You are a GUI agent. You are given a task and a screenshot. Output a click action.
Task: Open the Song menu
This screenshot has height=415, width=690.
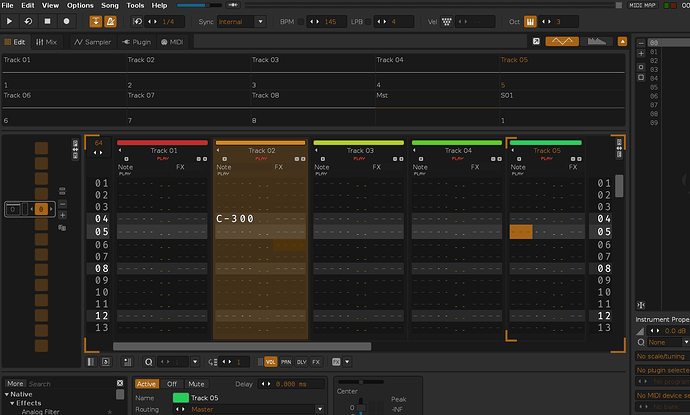(x=108, y=5)
